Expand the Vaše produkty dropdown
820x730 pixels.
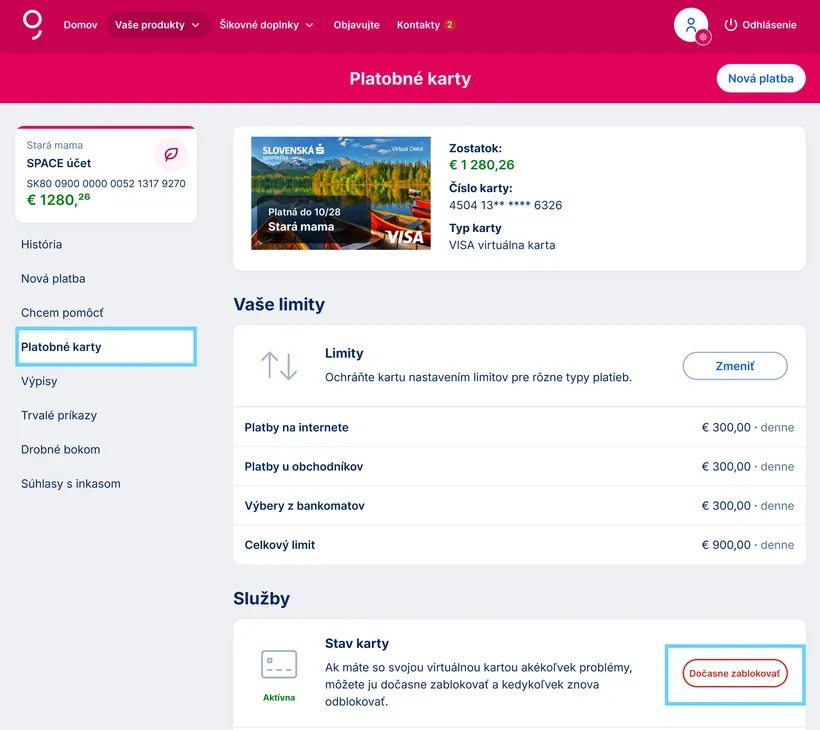coord(156,25)
